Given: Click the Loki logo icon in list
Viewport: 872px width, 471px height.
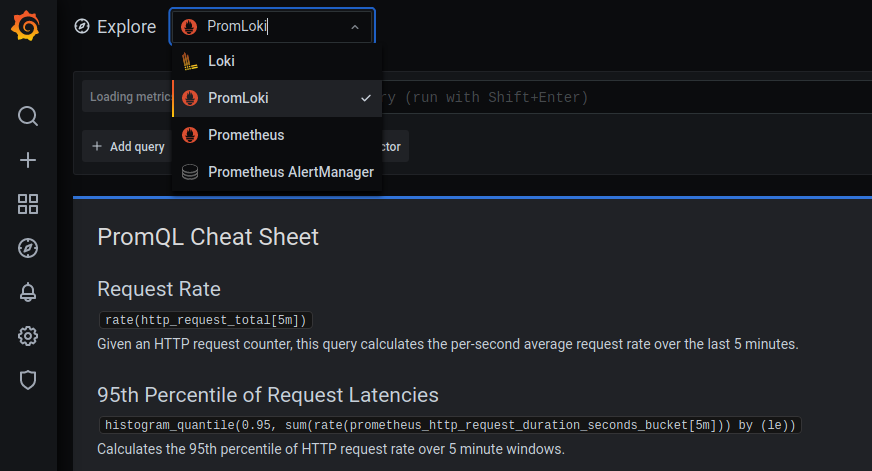Looking at the screenshot, I should click(x=190, y=61).
